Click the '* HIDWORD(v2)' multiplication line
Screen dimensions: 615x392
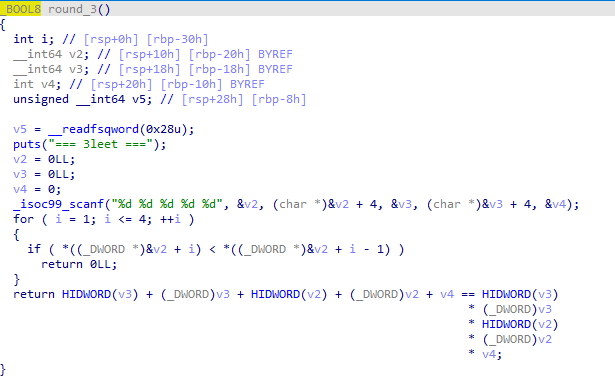(x=513, y=324)
